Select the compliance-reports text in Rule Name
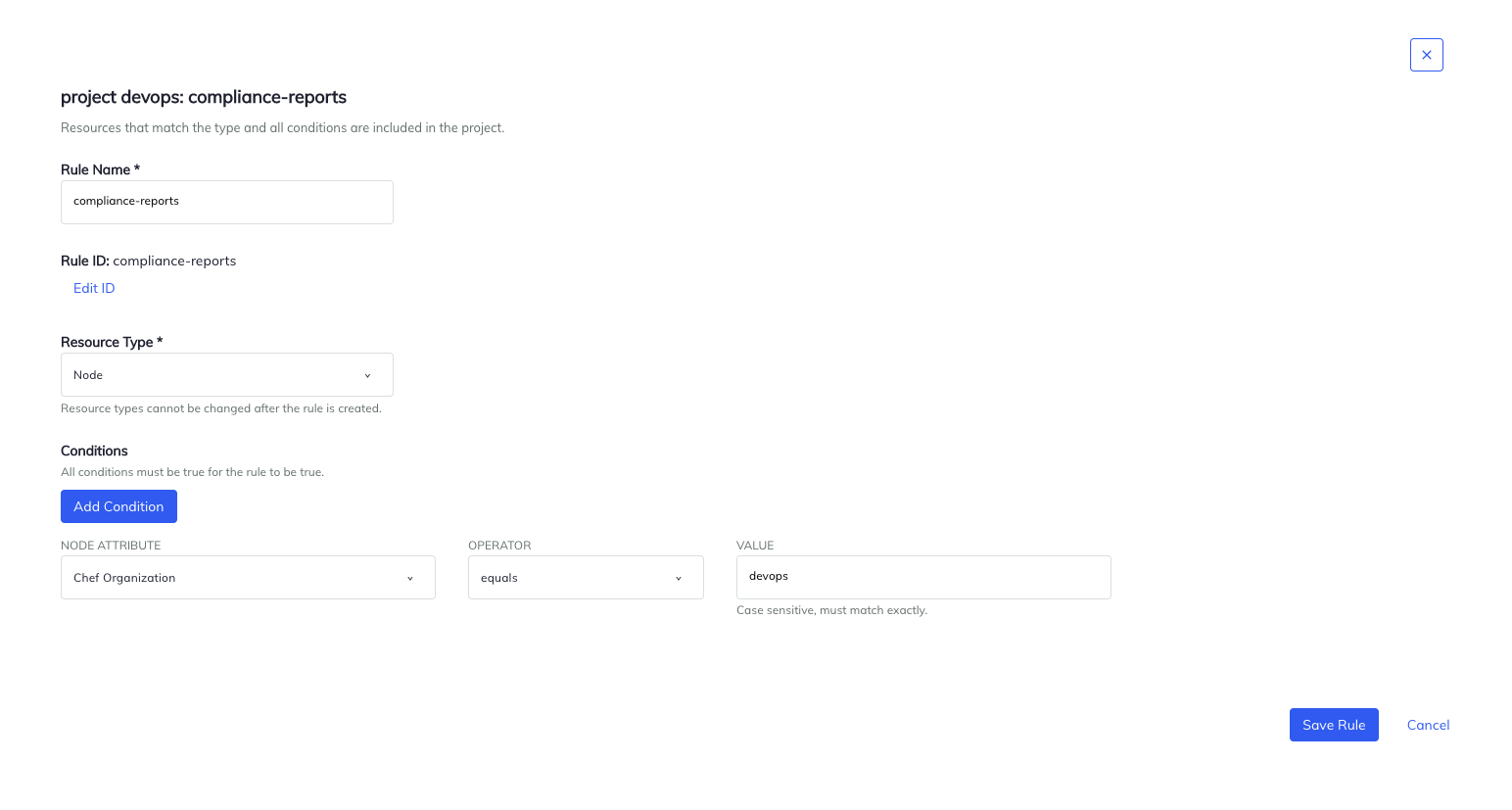1512x810 pixels. click(126, 201)
